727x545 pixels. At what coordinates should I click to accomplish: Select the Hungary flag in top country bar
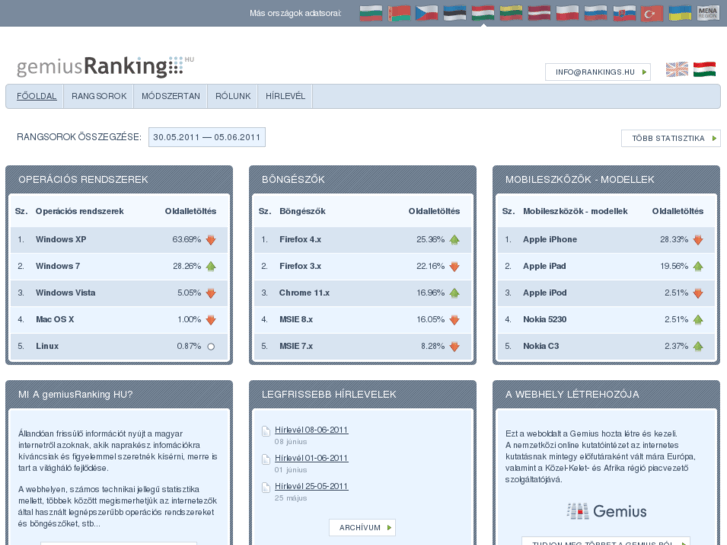[x=483, y=13]
